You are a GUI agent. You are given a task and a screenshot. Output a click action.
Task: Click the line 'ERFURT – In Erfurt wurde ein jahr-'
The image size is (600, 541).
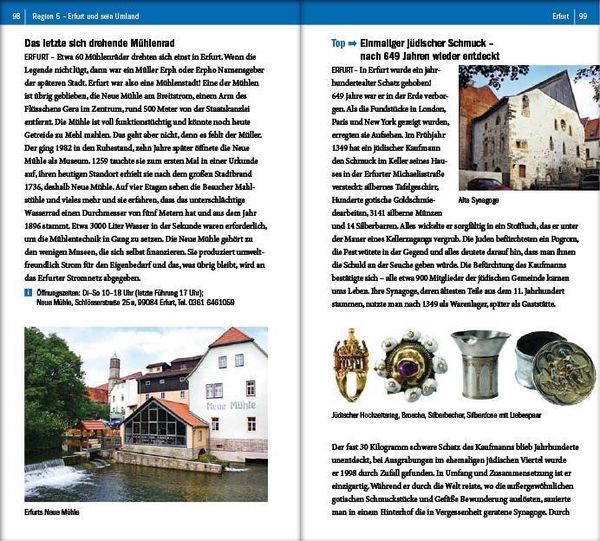(386, 70)
